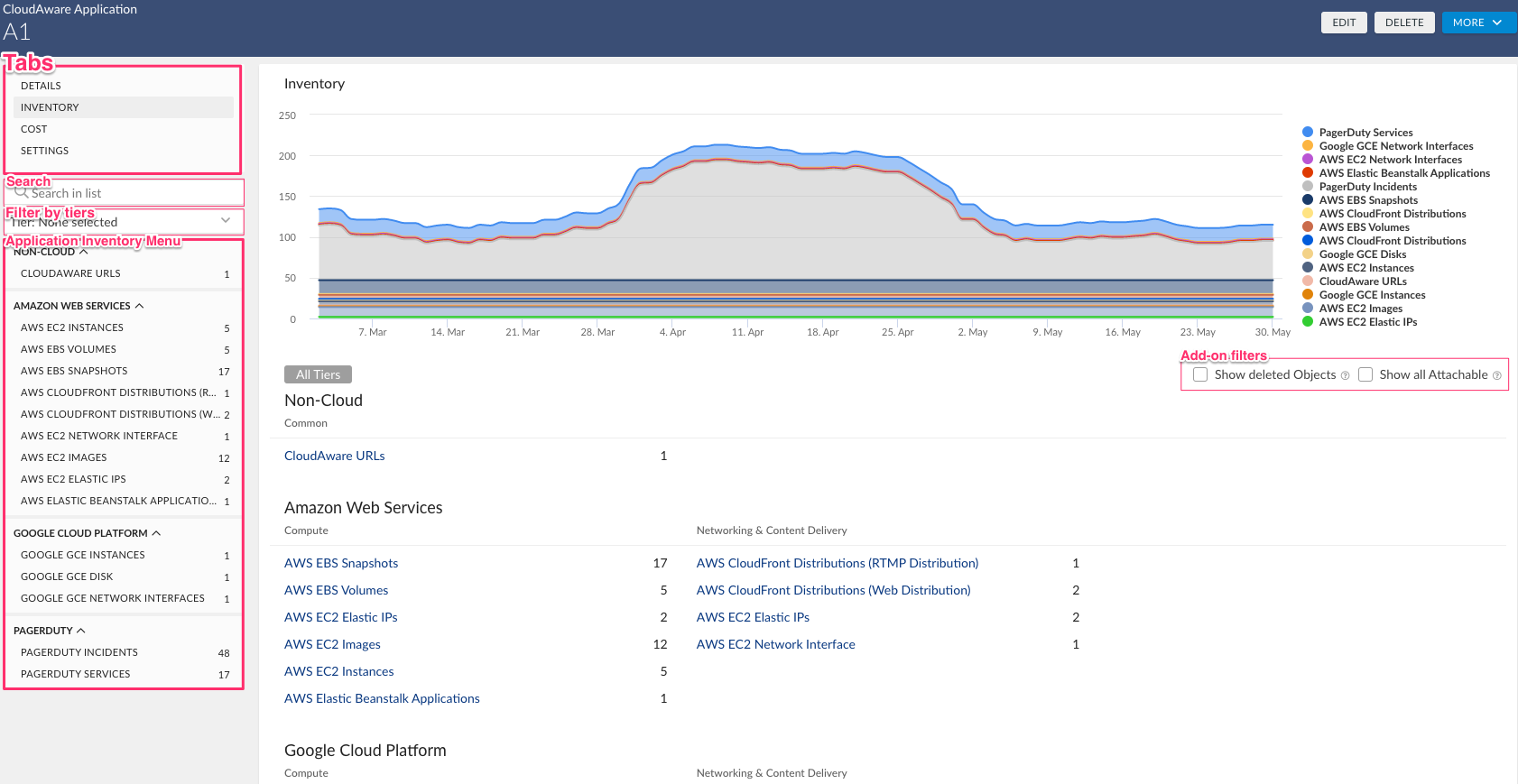The image size is (1518, 784).
Task: Open AWS EC2 Images link
Action: tap(332, 644)
